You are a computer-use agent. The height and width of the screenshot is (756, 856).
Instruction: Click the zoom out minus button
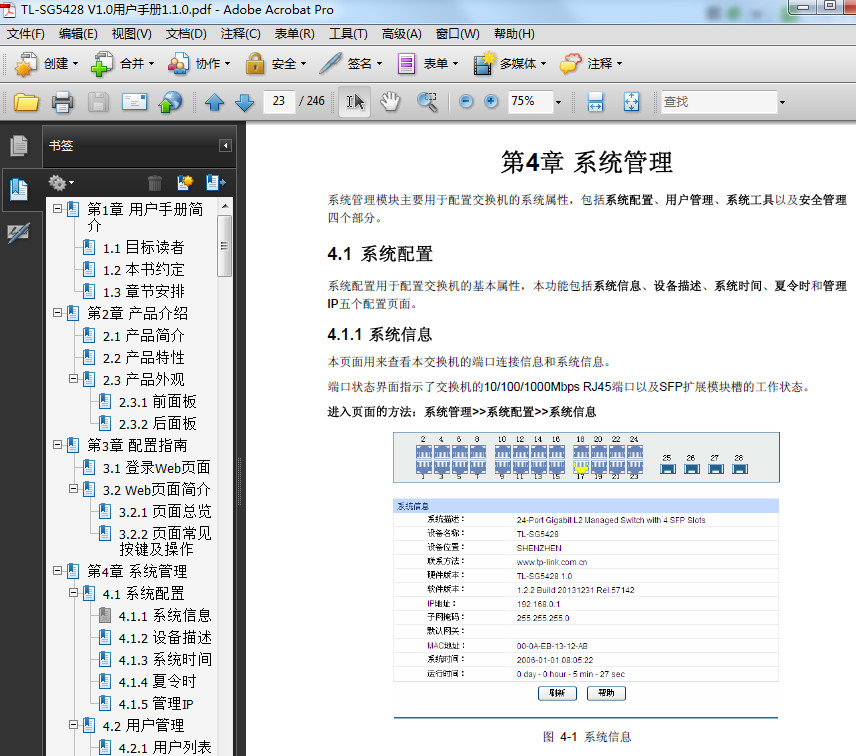[466, 101]
